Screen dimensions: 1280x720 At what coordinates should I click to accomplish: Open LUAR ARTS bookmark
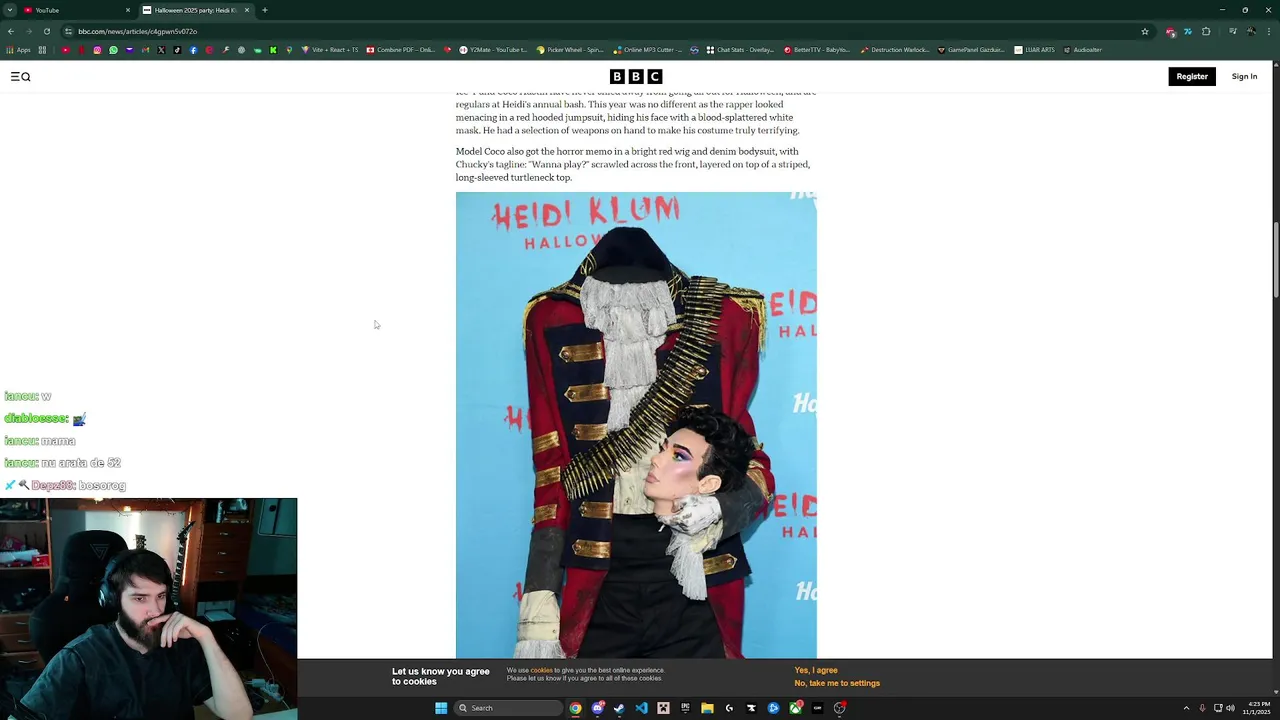(1034, 50)
